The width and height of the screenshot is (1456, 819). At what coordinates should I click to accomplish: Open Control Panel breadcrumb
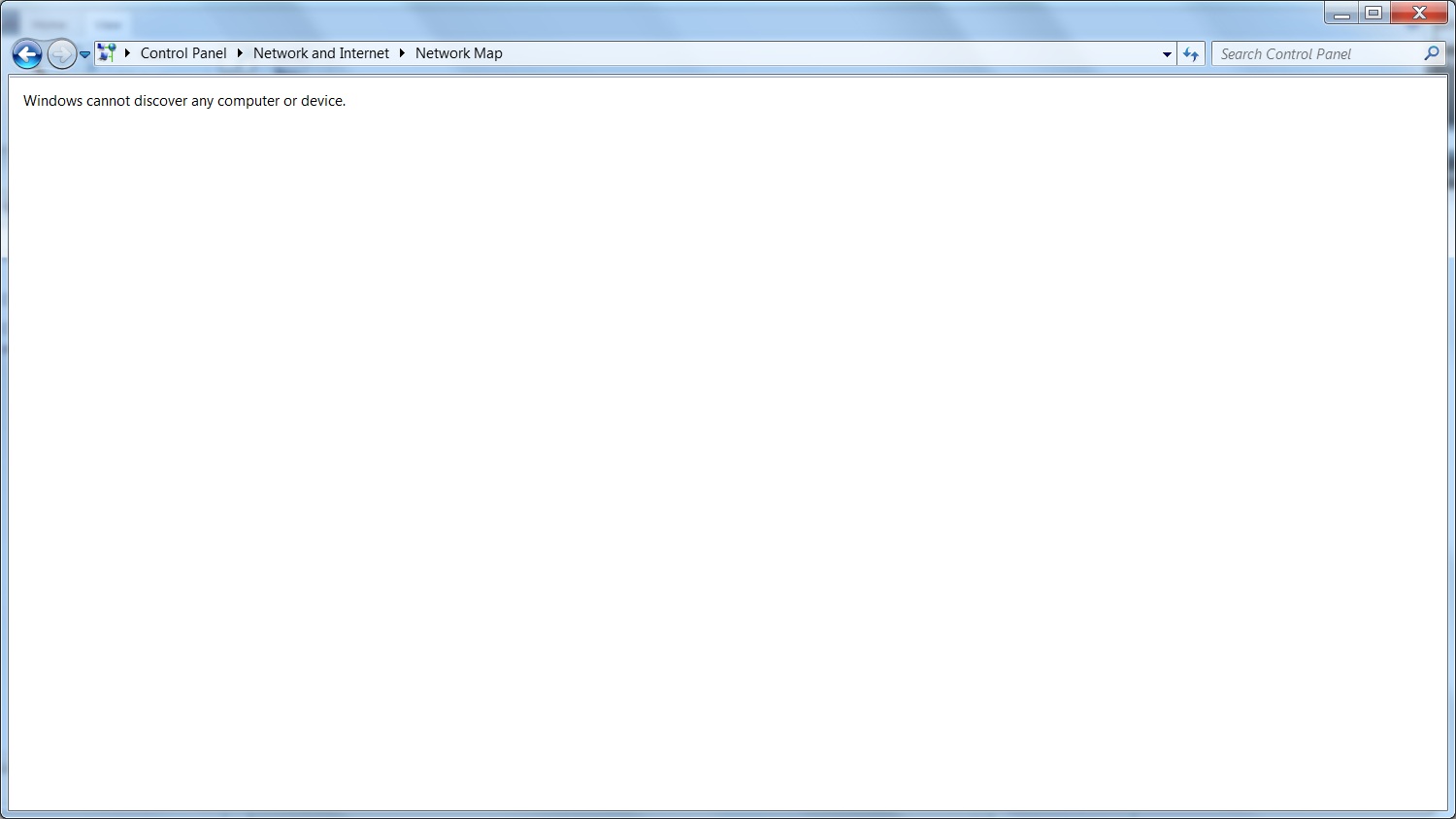coord(183,53)
